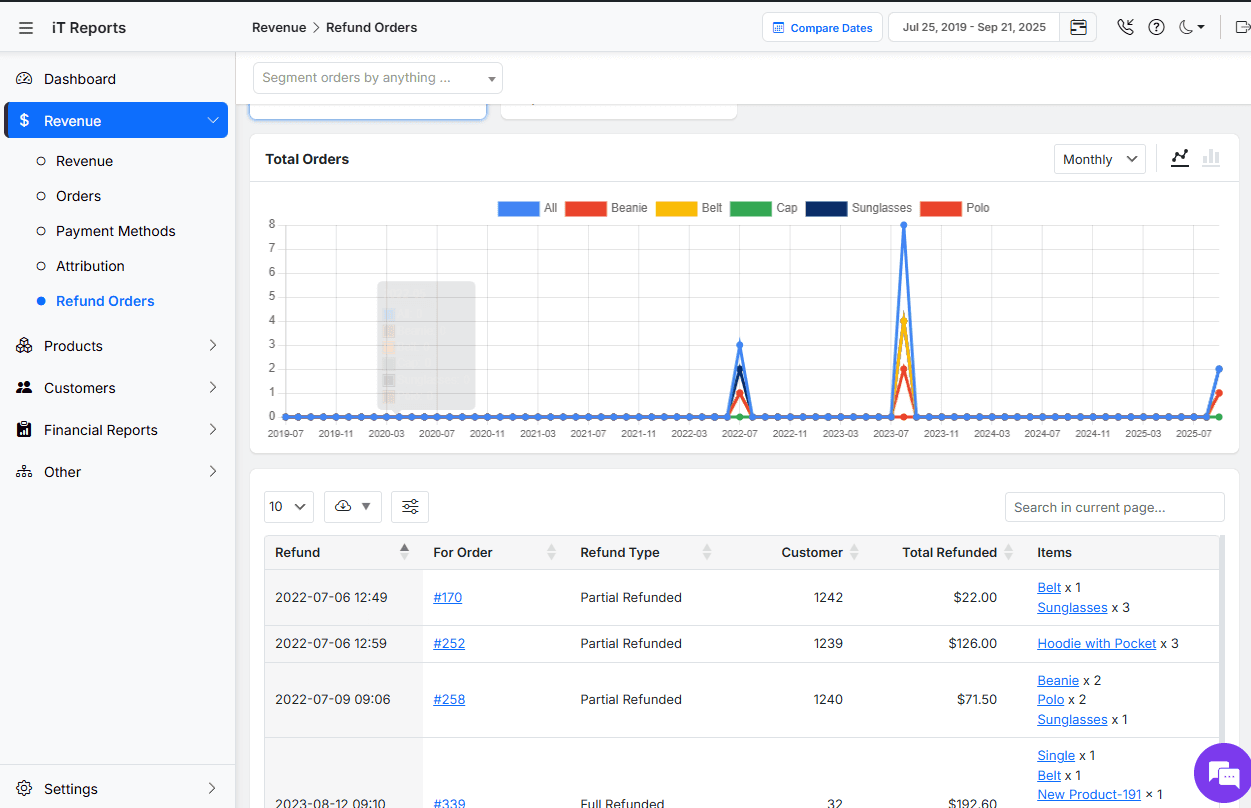The height and width of the screenshot is (808, 1251).
Task: Click the phone support icon
Action: click(x=1125, y=27)
